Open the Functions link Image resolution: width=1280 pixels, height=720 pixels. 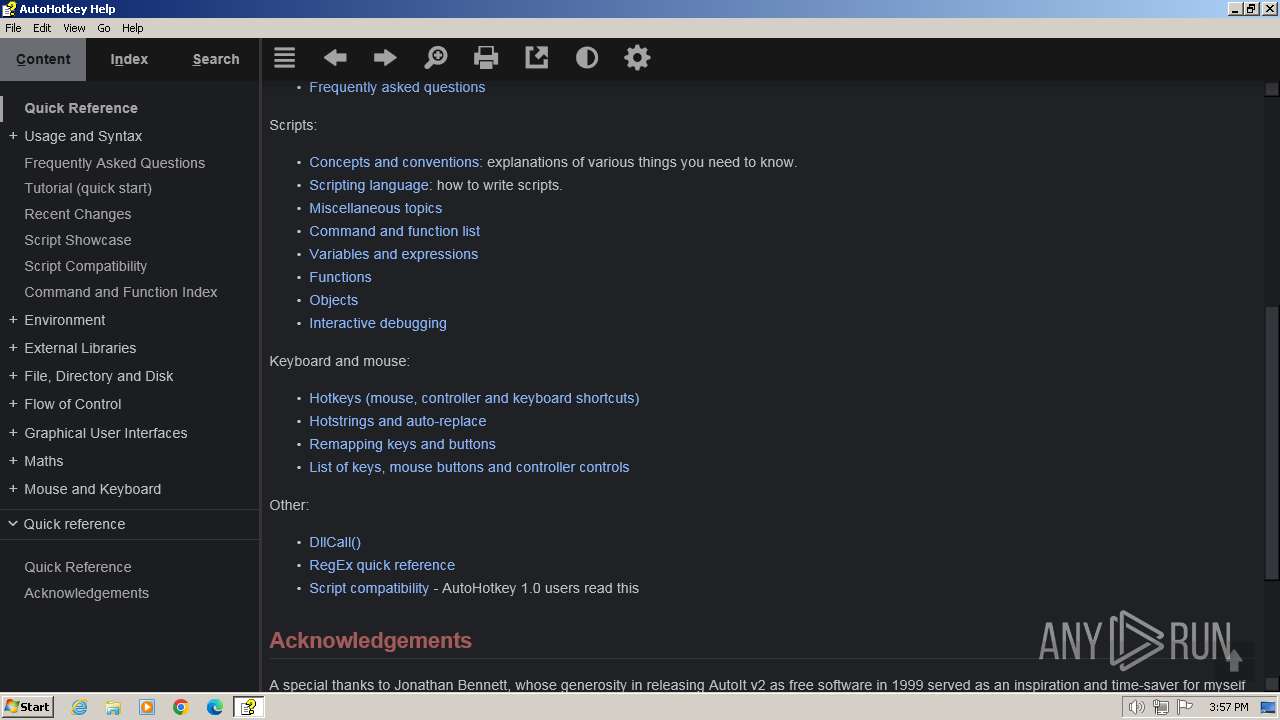tap(340, 277)
